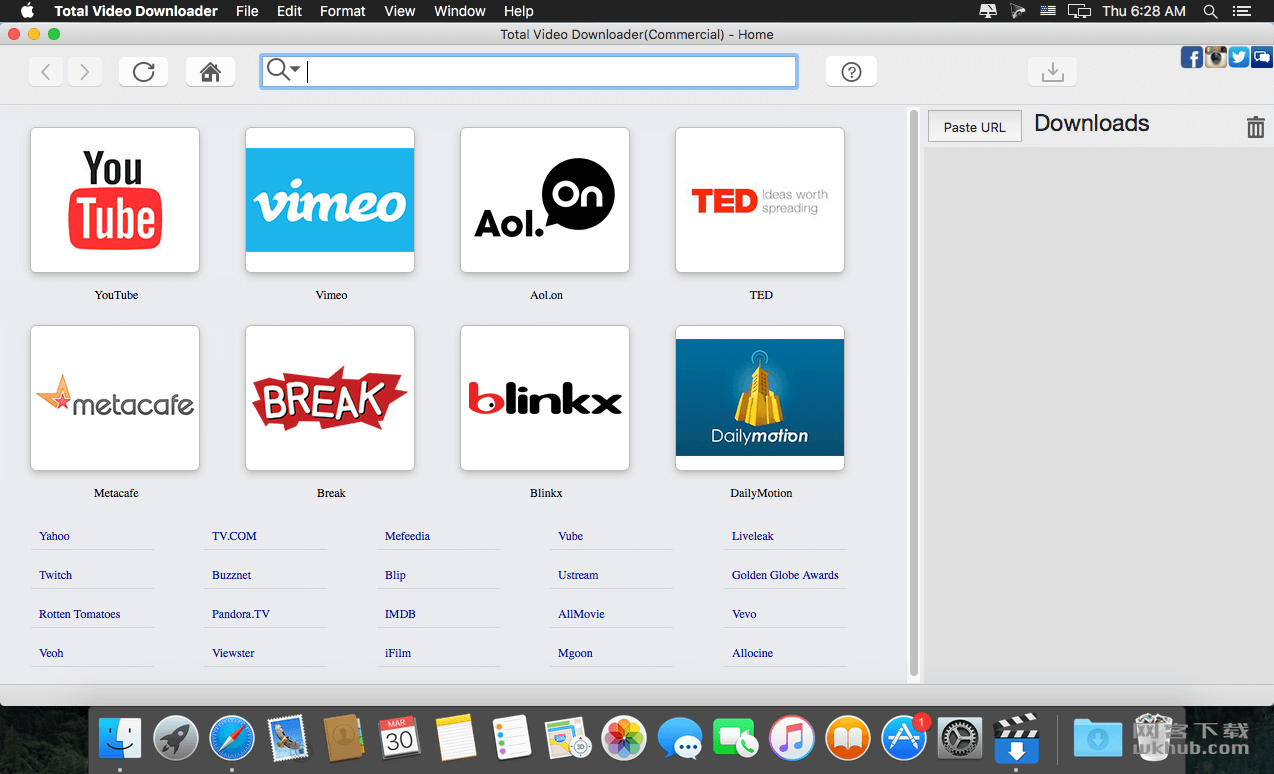Go forward using the forward arrow
Image resolution: width=1274 pixels, height=774 pixels.
point(85,71)
